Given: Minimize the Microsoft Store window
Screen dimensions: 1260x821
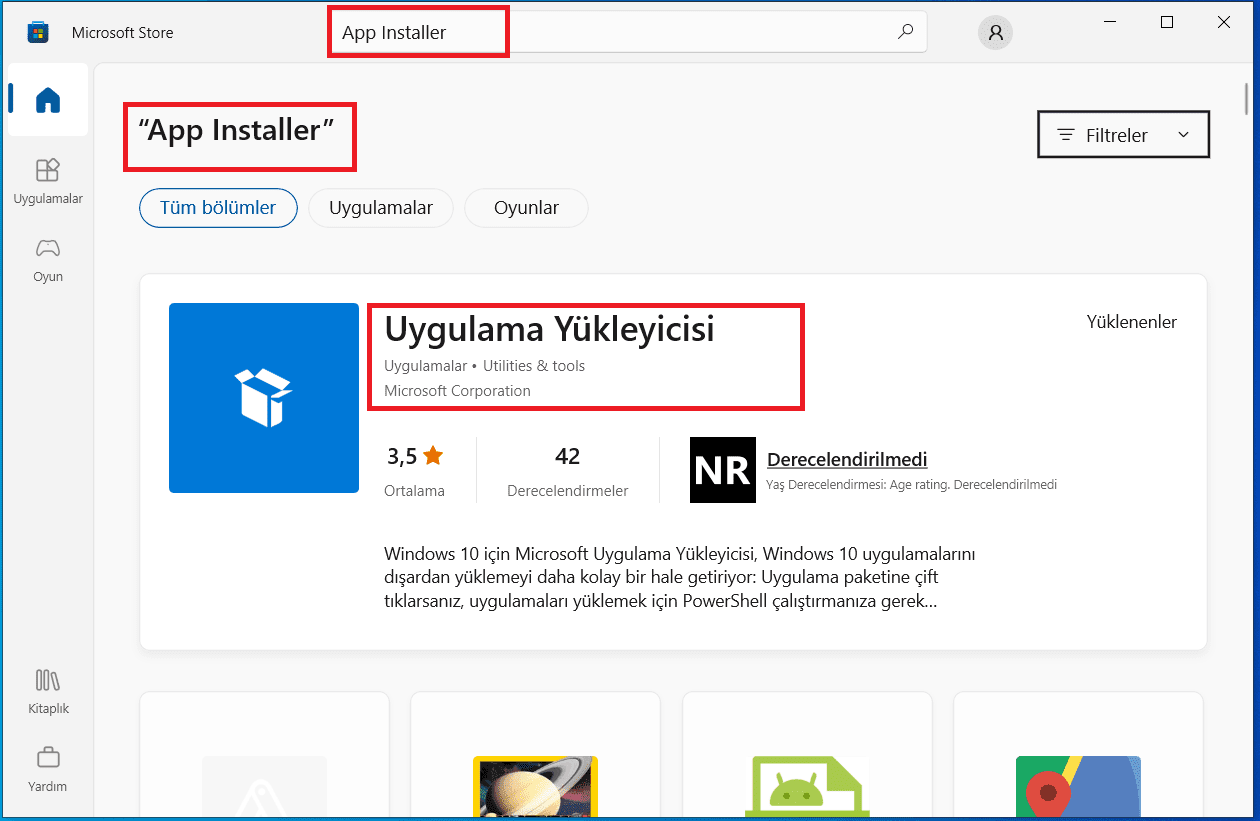Looking at the screenshot, I should tap(1110, 22).
